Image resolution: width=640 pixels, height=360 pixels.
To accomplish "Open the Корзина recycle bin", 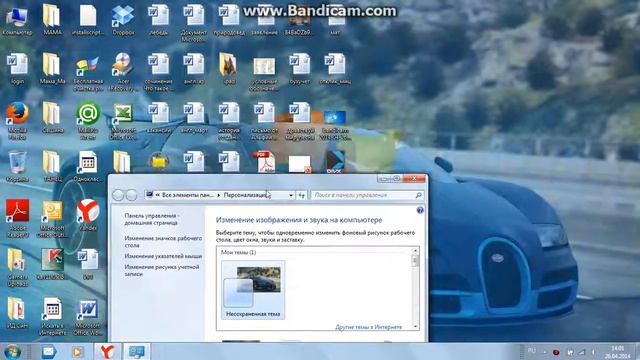I will 17,167.
